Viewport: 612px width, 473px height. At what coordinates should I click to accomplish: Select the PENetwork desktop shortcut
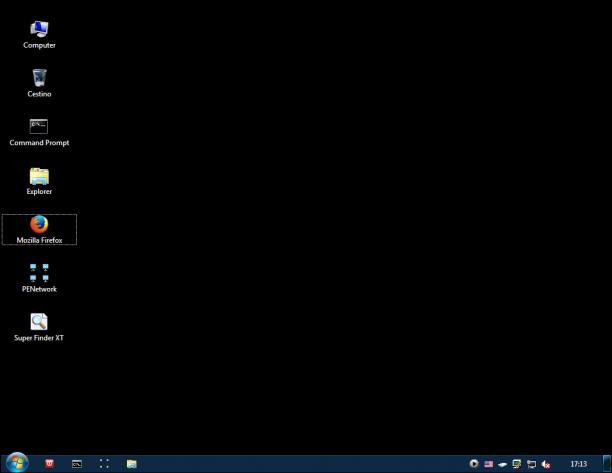pos(39,278)
